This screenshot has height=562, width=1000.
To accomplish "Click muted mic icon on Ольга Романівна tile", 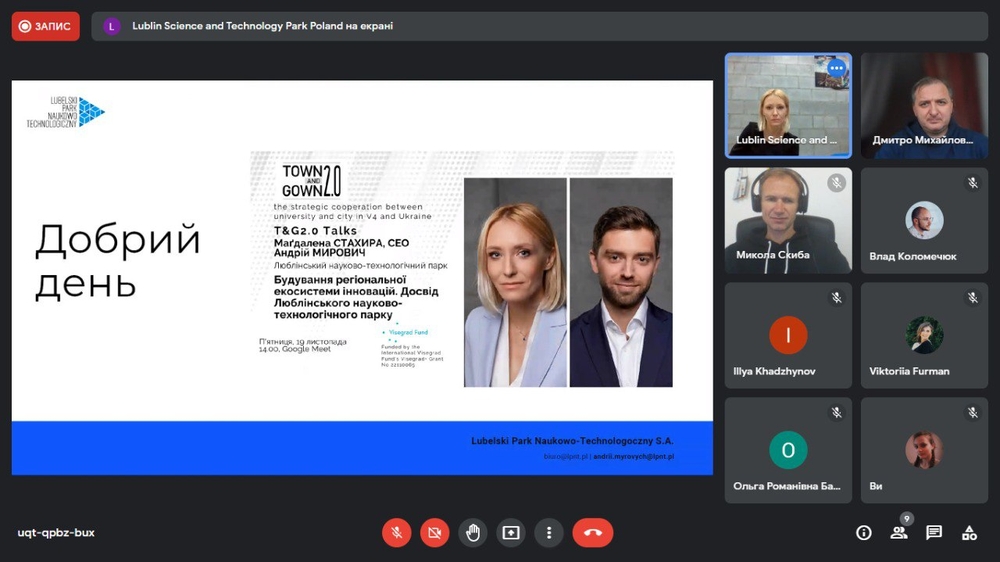I will coord(836,413).
